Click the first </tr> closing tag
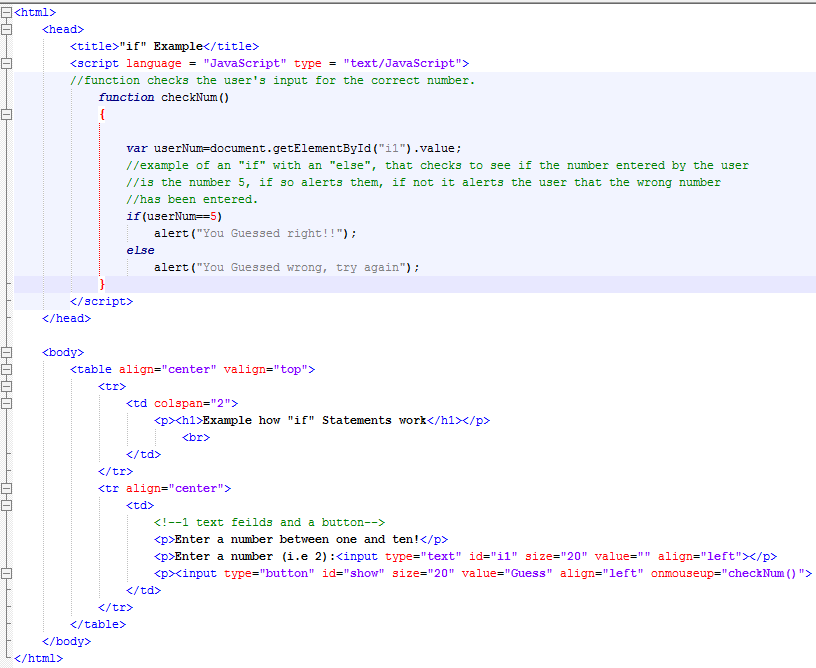The height and width of the screenshot is (668, 816). (116, 472)
